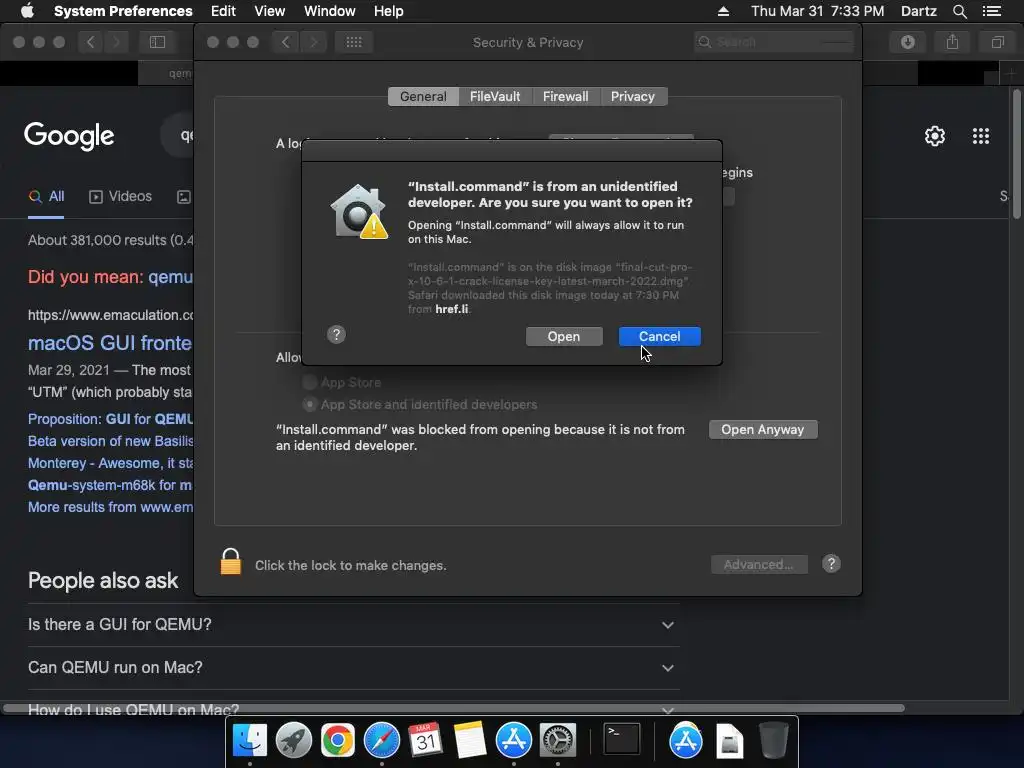Click Safari vertical scrollbar
The image size is (1024, 768).
tap(1016, 155)
